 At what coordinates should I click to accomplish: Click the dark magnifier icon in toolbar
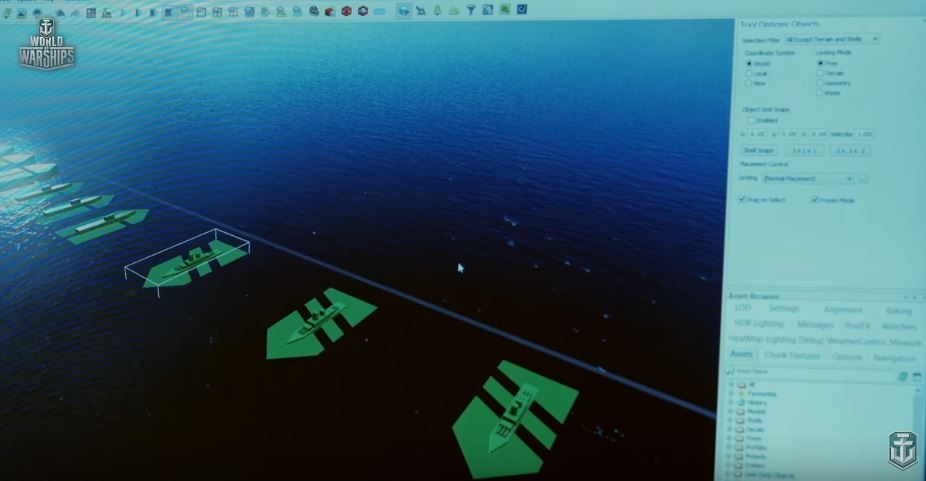(314, 11)
